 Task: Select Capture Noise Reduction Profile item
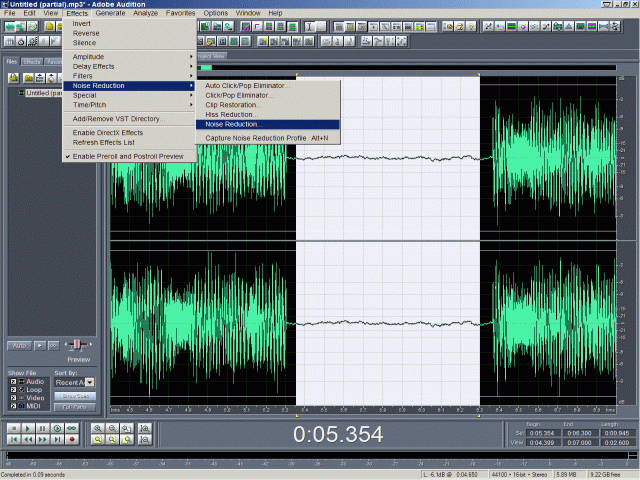click(x=268, y=138)
